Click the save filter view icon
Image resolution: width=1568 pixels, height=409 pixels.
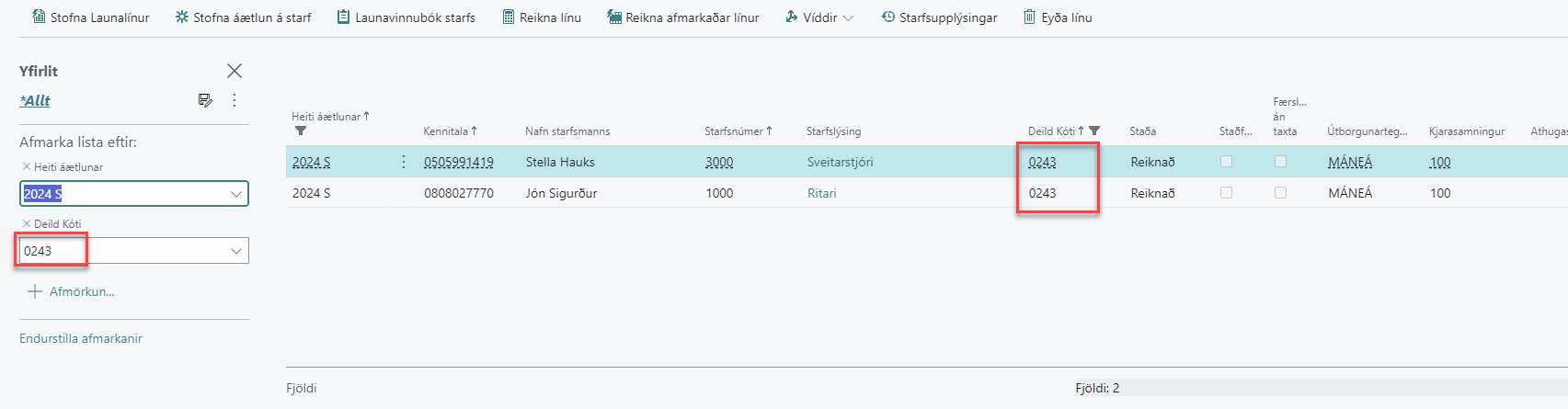click(205, 100)
